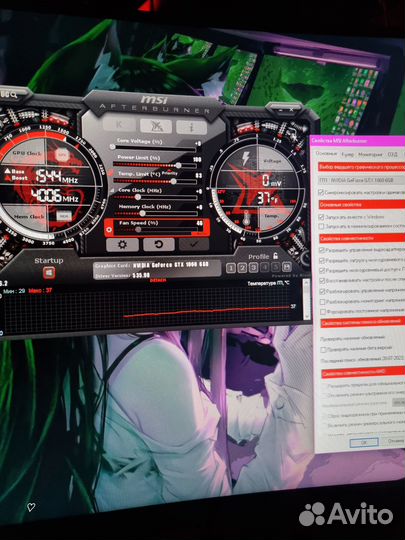Click the Отмена button in properties dialog
This screenshot has height=540, width=405.
pos(395,441)
